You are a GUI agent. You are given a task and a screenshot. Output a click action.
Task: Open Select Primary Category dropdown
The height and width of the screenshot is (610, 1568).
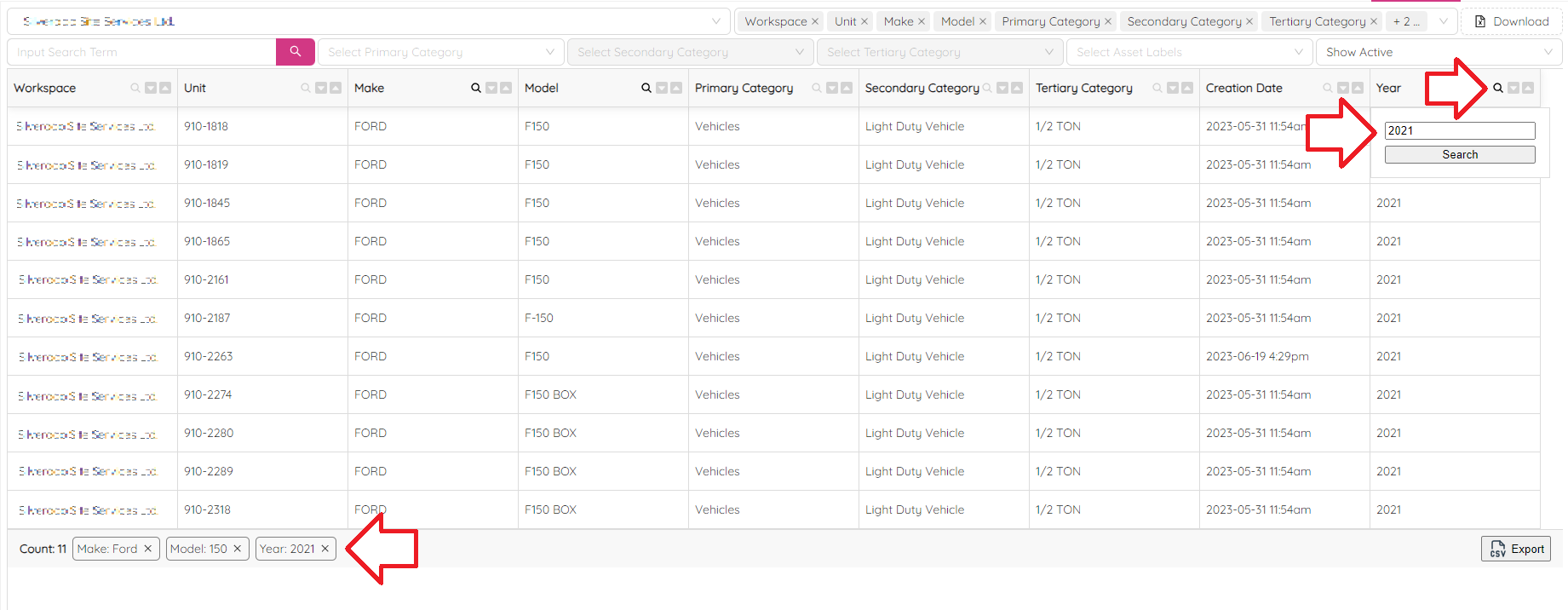pyautogui.click(x=441, y=52)
